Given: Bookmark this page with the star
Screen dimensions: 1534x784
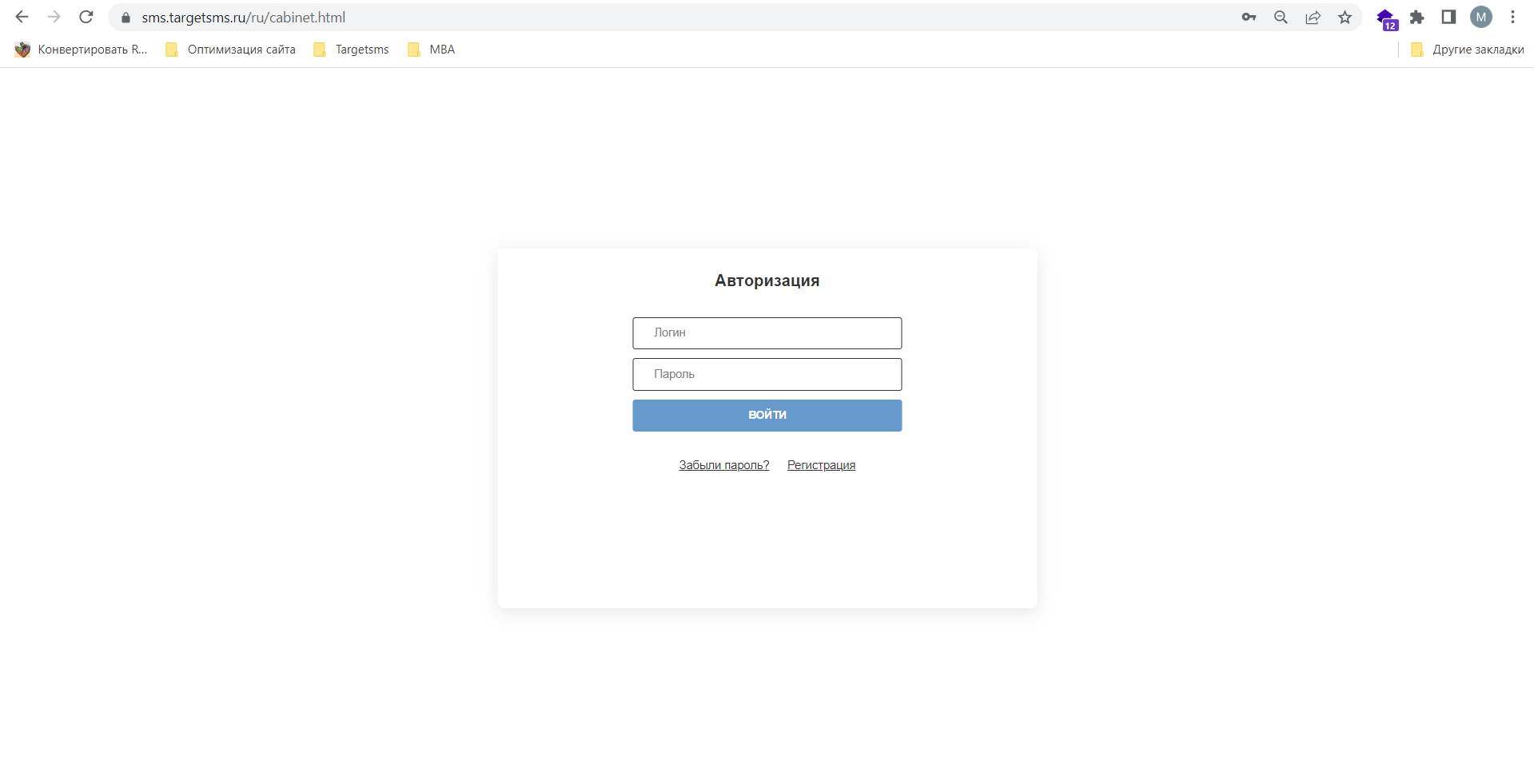Looking at the screenshot, I should click(x=1345, y=18).
